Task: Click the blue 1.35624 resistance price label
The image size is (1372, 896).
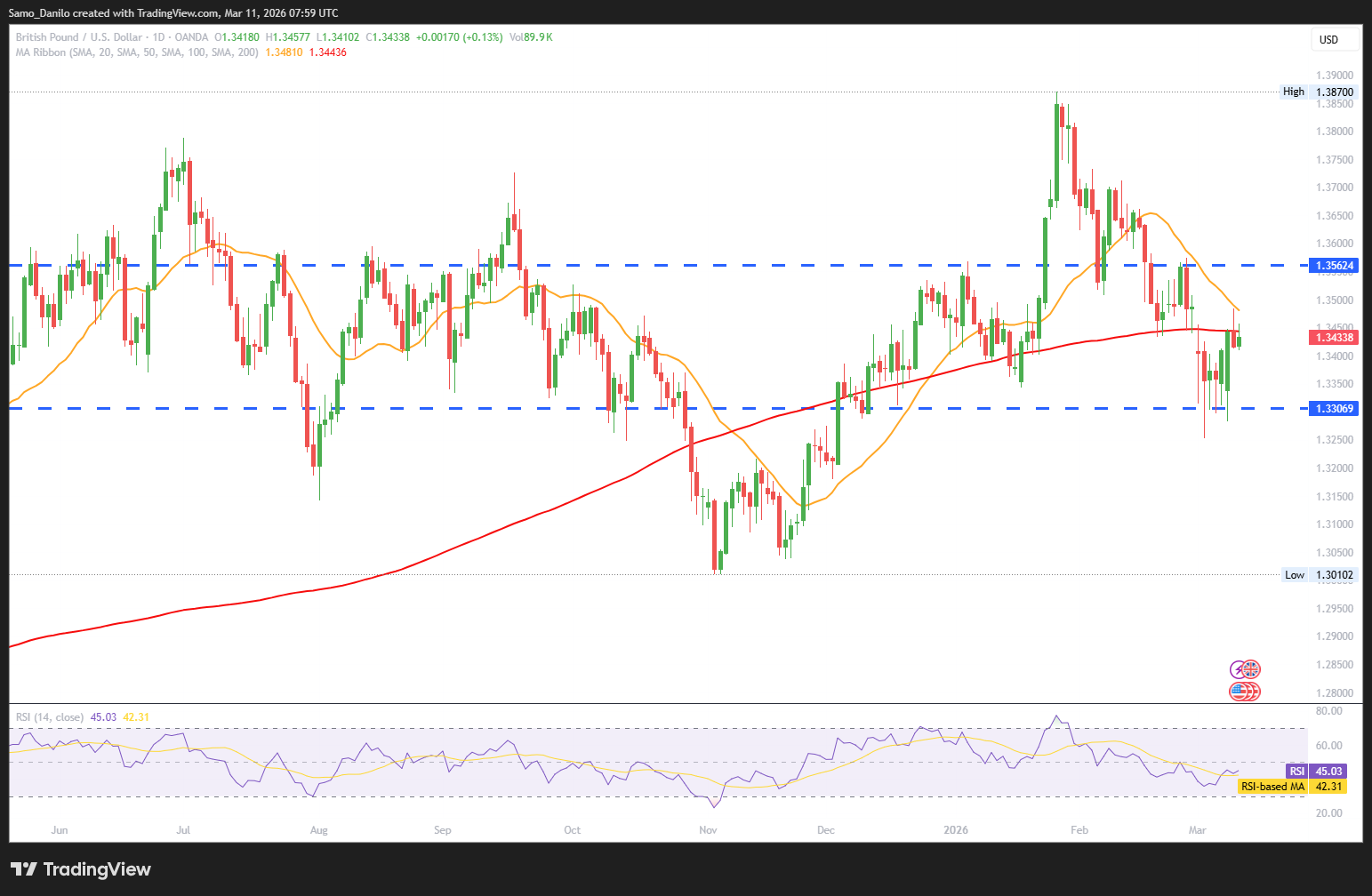Action: click(x=1334, y=266)
